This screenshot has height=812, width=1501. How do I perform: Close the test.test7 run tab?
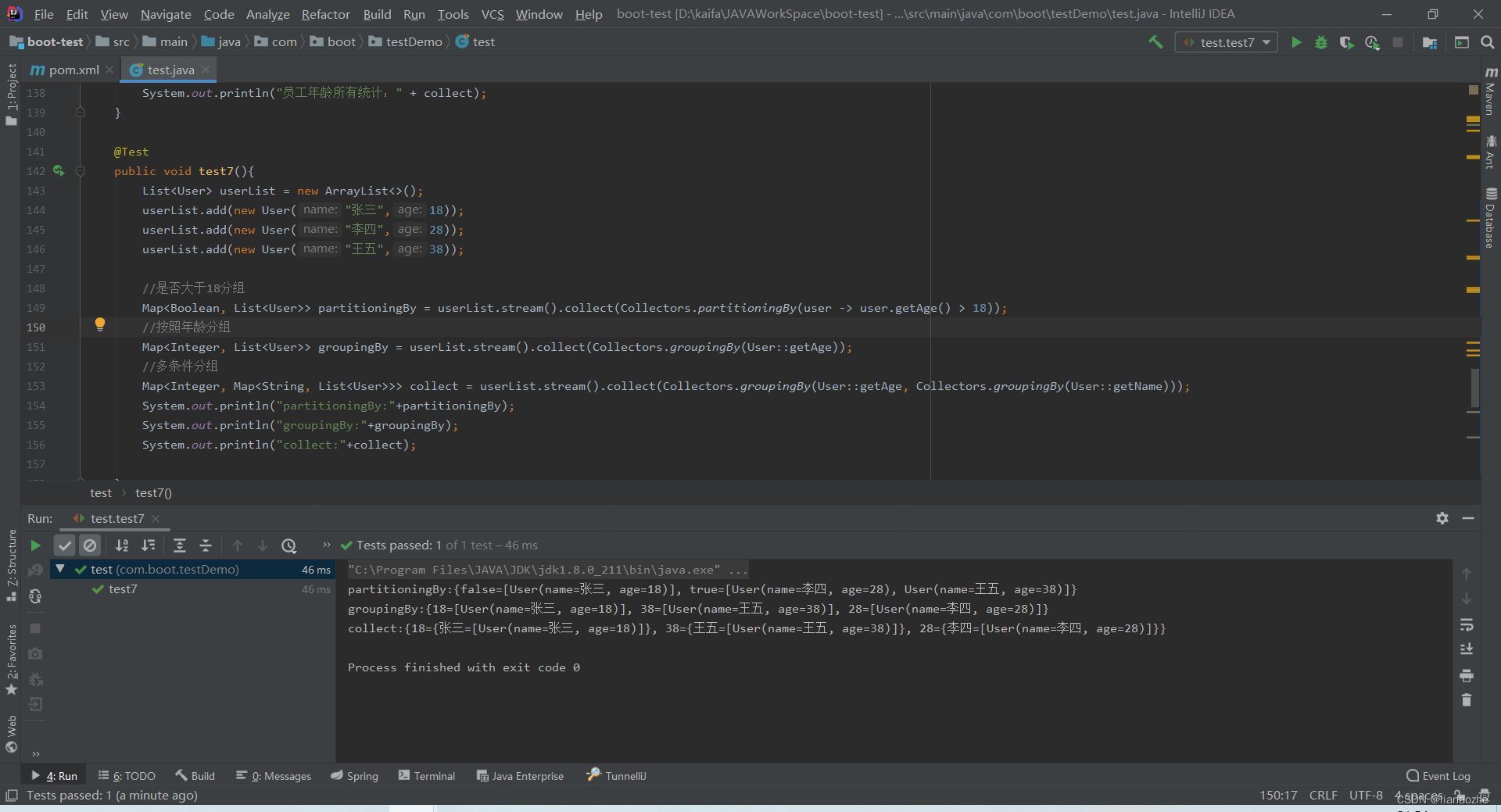coord(156,519)
